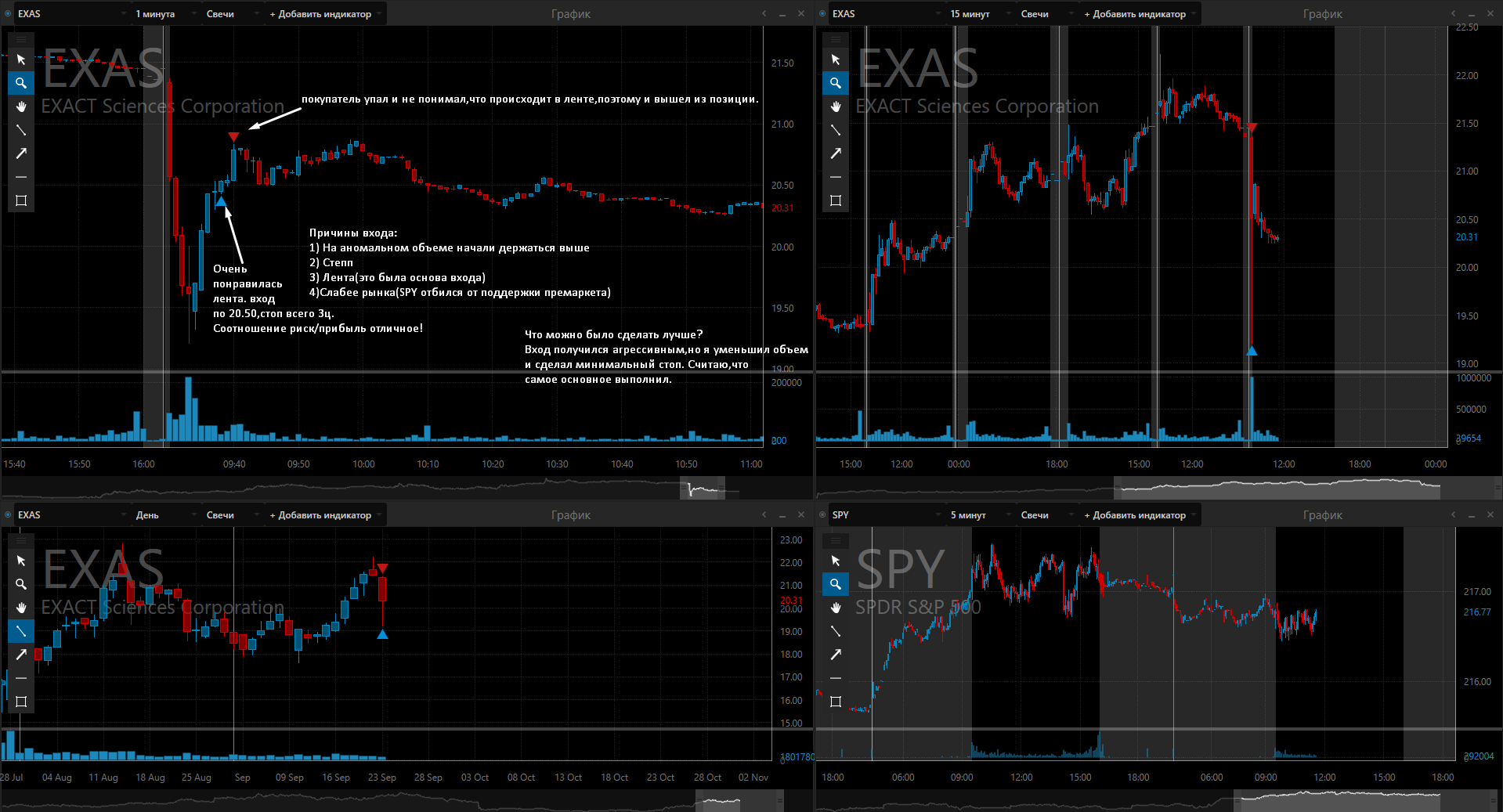
Task: Select rectangle tool in EXAS 15-minute chart
Action: click(836, 200)
